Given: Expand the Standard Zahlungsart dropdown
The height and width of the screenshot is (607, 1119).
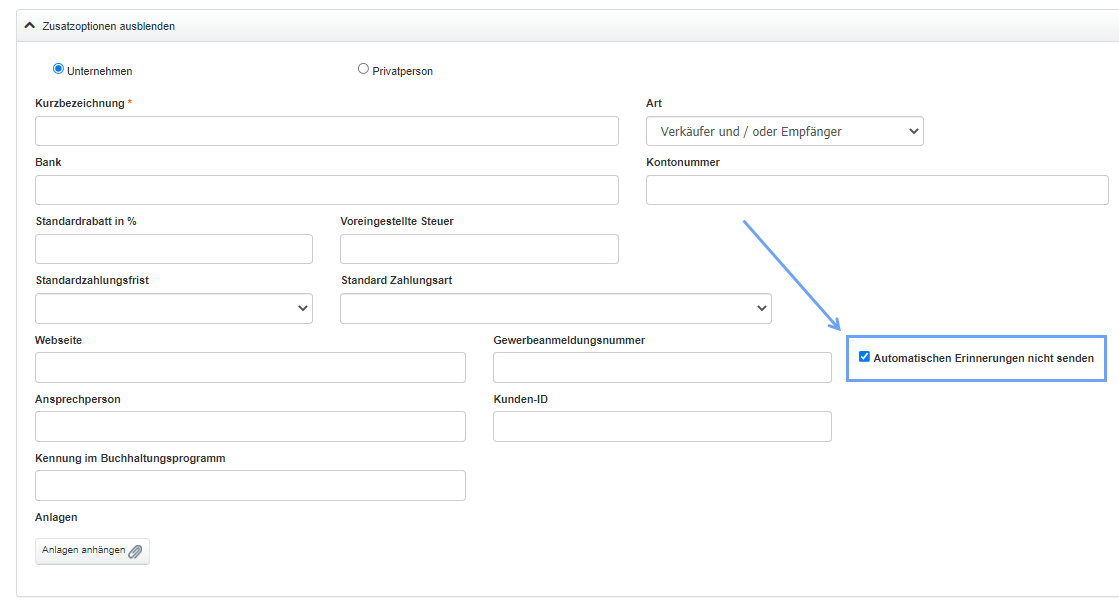Looking at the screenshot, I should tap(555, 308).
